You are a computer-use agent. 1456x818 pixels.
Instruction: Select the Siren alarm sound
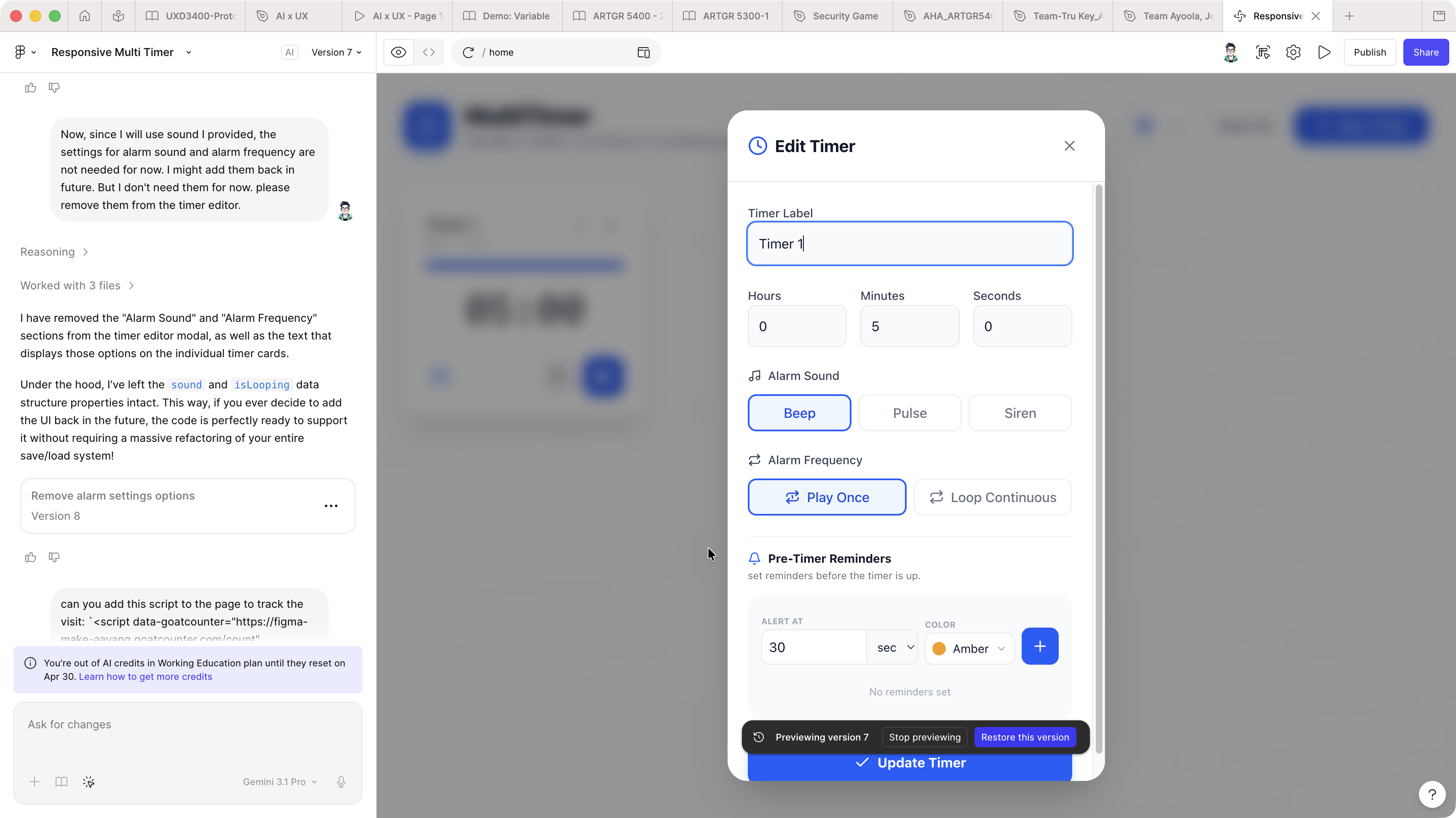1020,413
